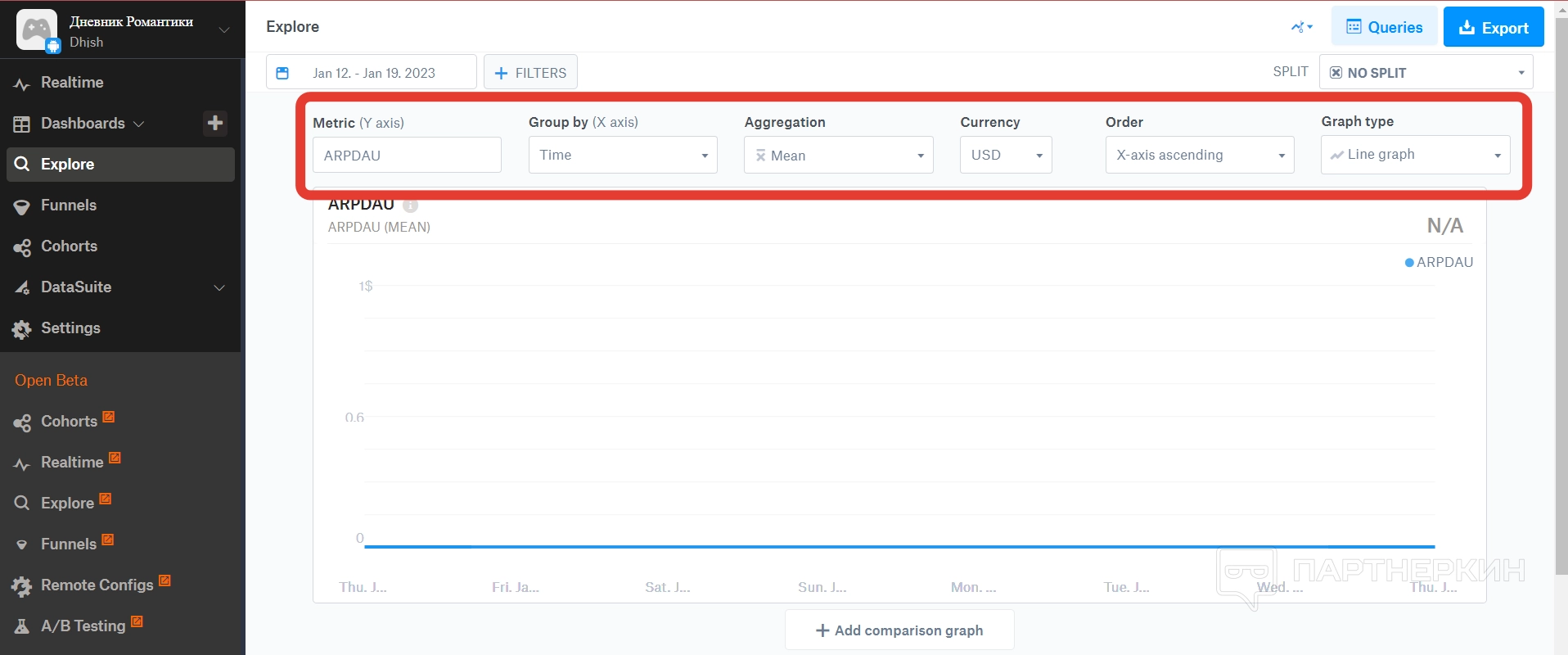The image size is (1568, 655).
Task: Click the plus icon next to Dashboards
Action: [215, 123]
